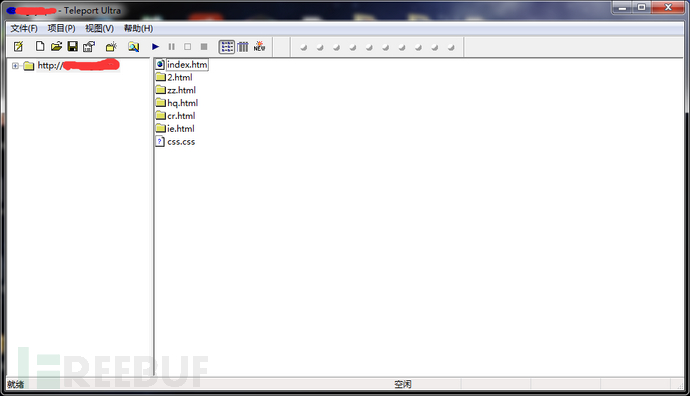
Task: Select the index.htm file
Action: tap(182, 65)
